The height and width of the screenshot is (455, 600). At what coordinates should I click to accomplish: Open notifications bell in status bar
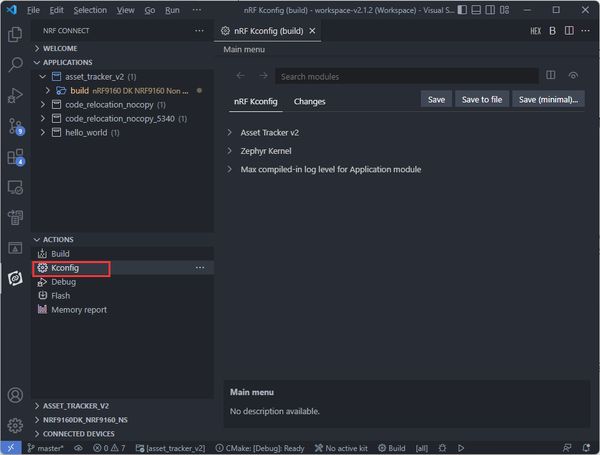[586, 448]
